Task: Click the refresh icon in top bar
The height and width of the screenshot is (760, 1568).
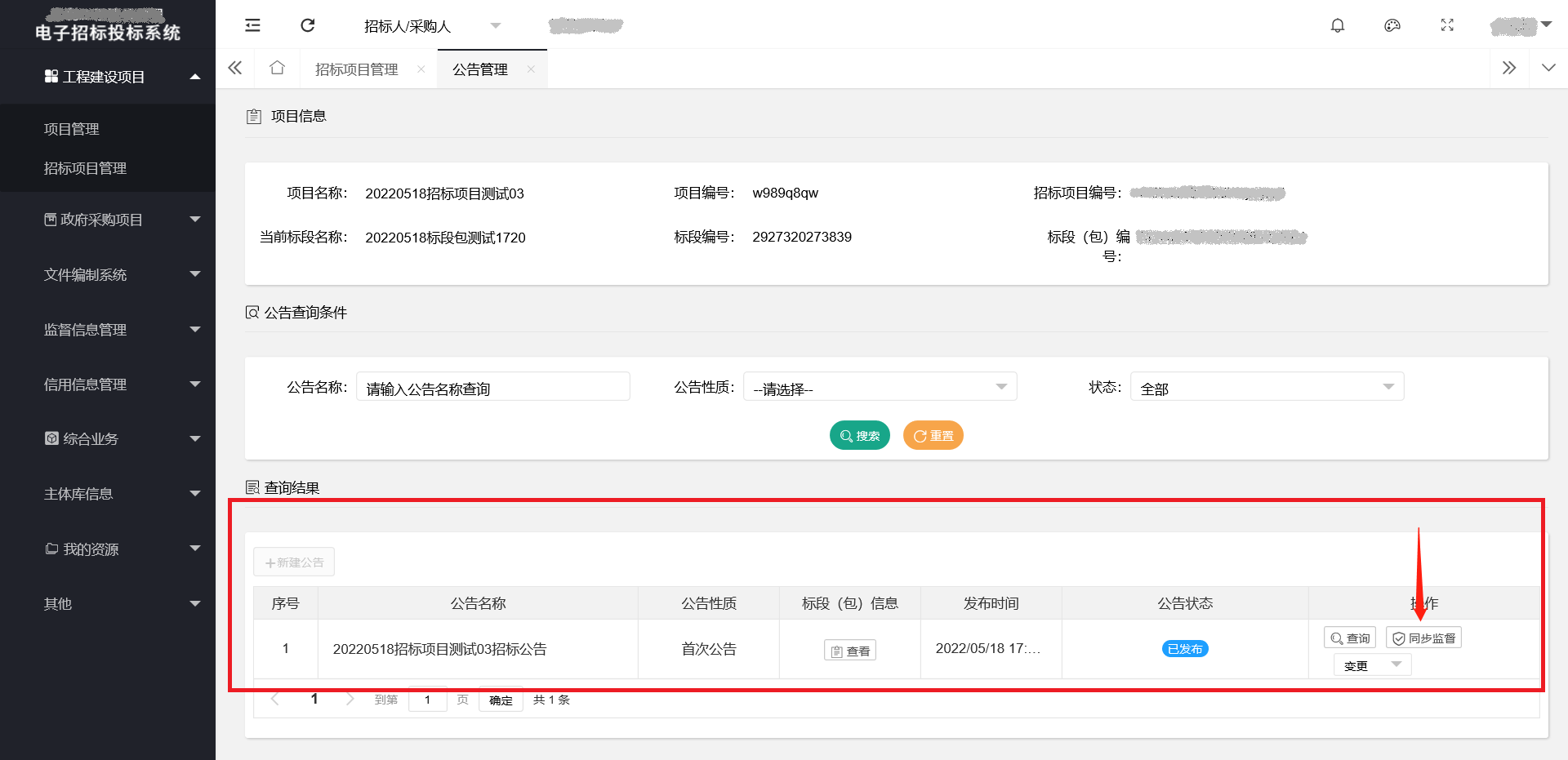Action: (308, 25)
